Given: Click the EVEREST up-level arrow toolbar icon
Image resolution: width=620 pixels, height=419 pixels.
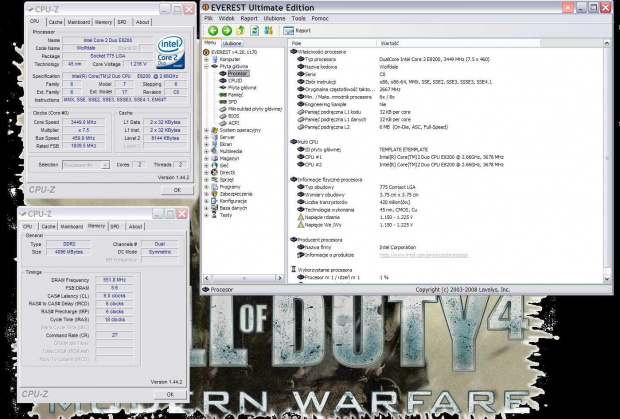Looking at the screenshot, I should (x=240, y=31).
